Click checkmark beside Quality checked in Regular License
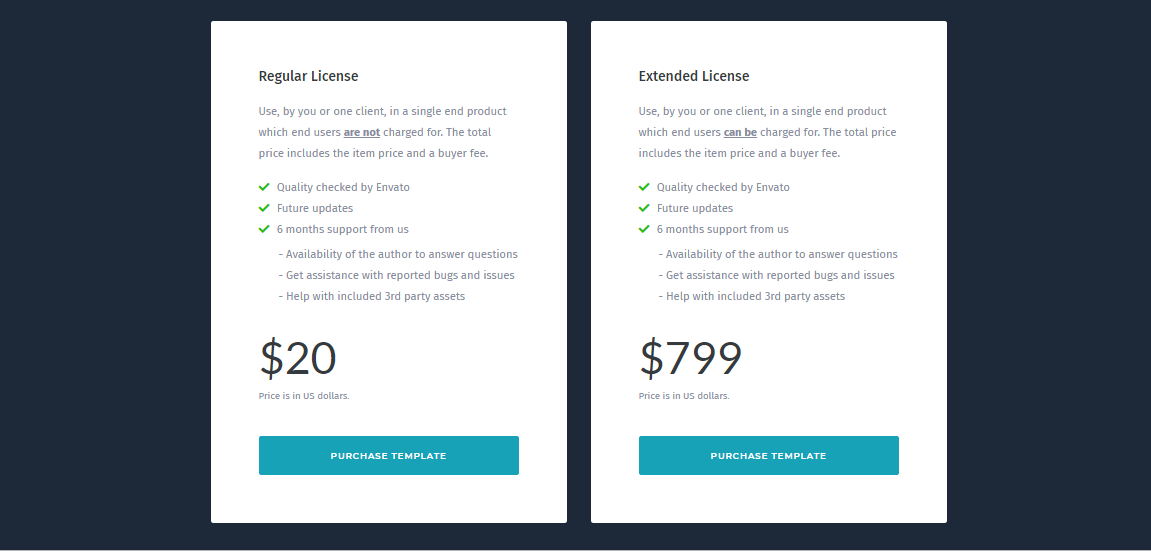 pos(264,187)
